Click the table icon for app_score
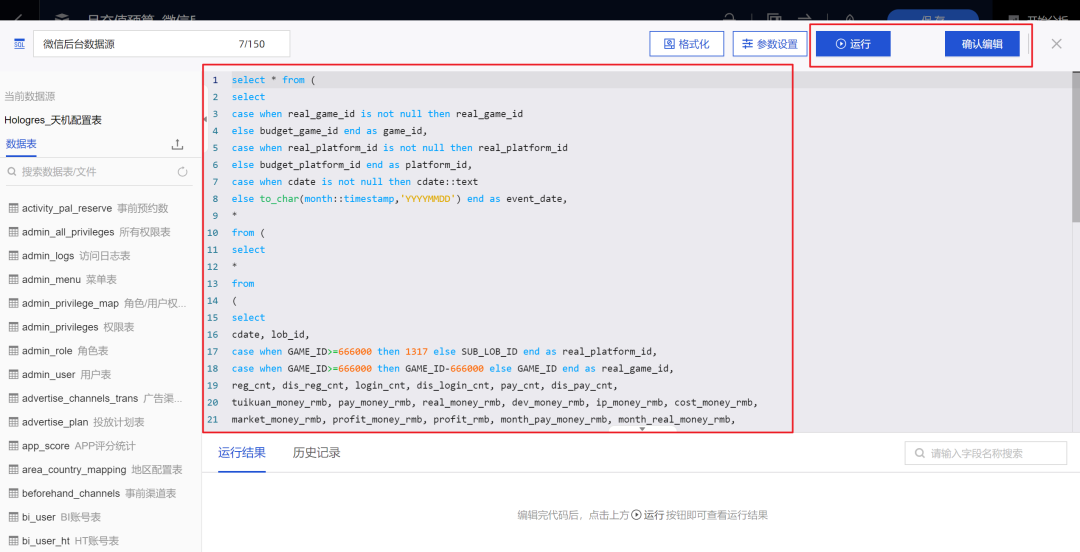Screen dimensions: 1080x552 coord(13,446)
